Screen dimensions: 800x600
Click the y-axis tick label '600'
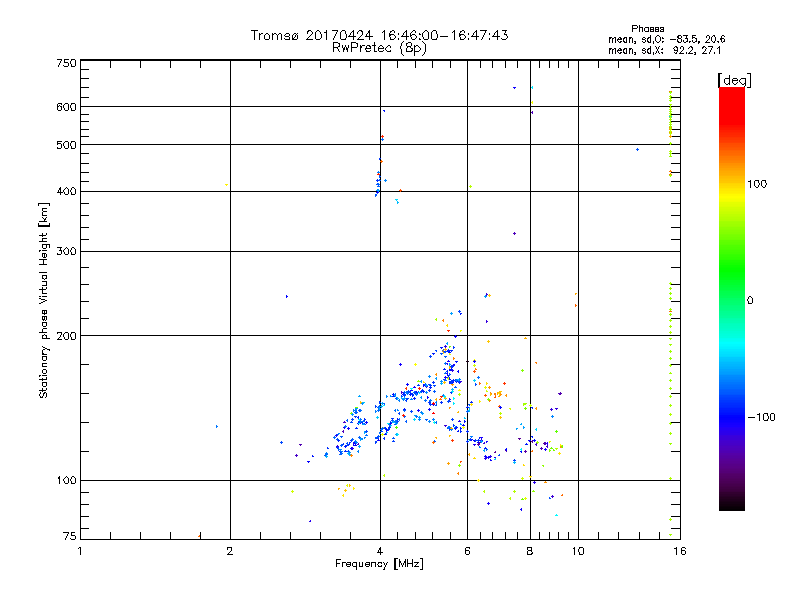pos(66,107)
